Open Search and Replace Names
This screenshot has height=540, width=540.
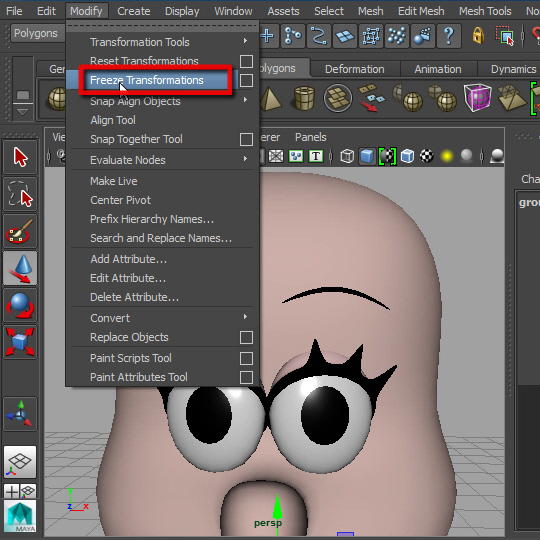161,238
